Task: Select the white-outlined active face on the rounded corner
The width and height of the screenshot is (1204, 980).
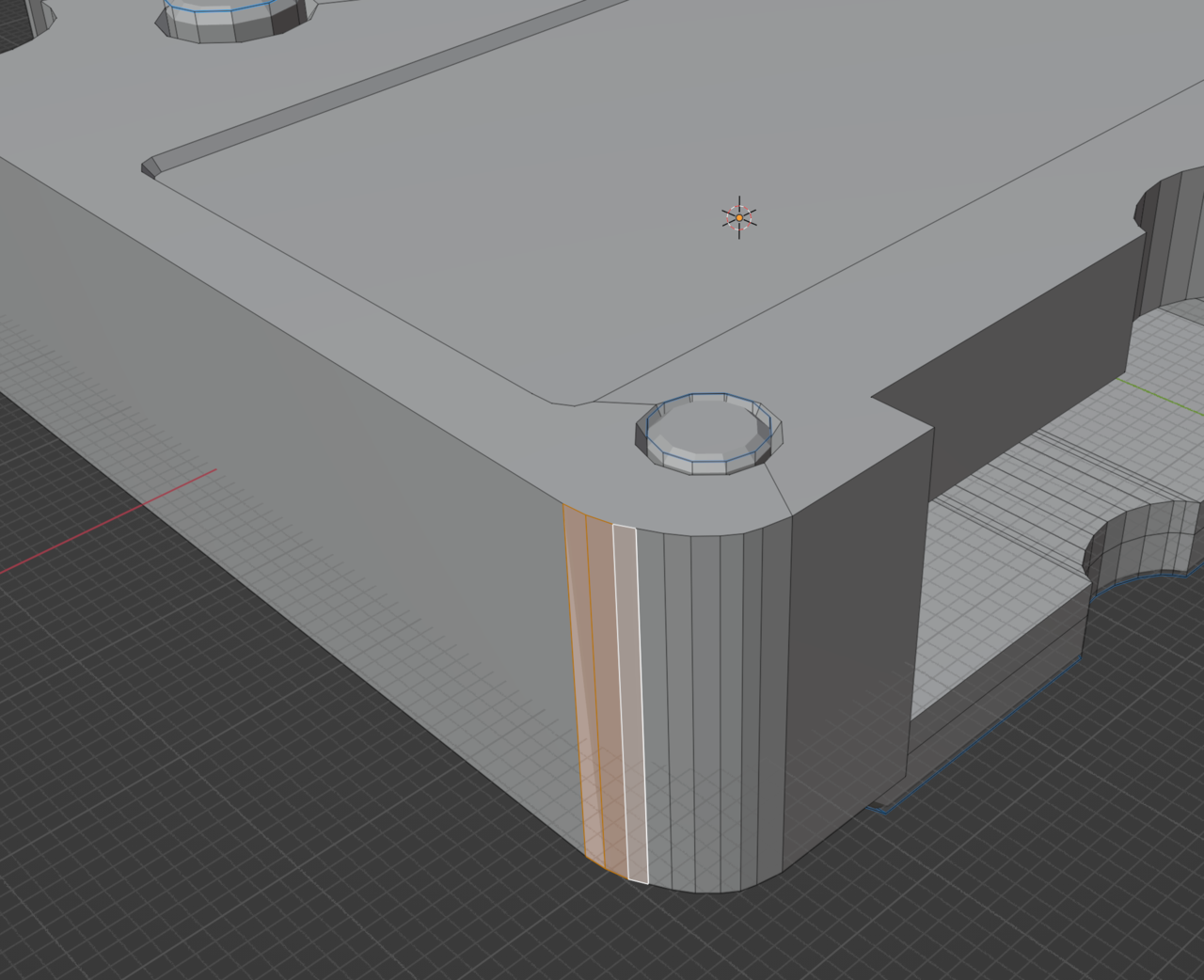Action: (630, 703)
